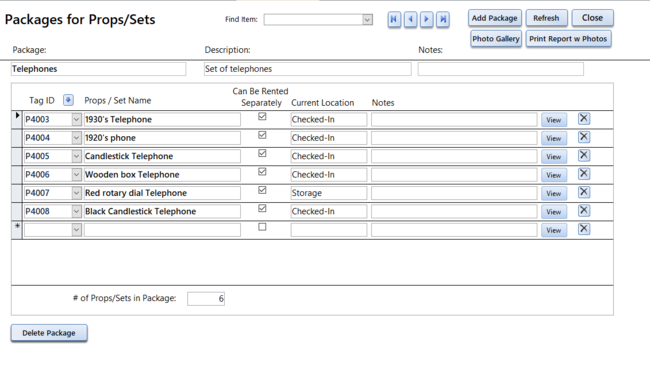Delete the Red rotary dial Telephone row
The height and width of the screenshot is (366, 650).
584,192
